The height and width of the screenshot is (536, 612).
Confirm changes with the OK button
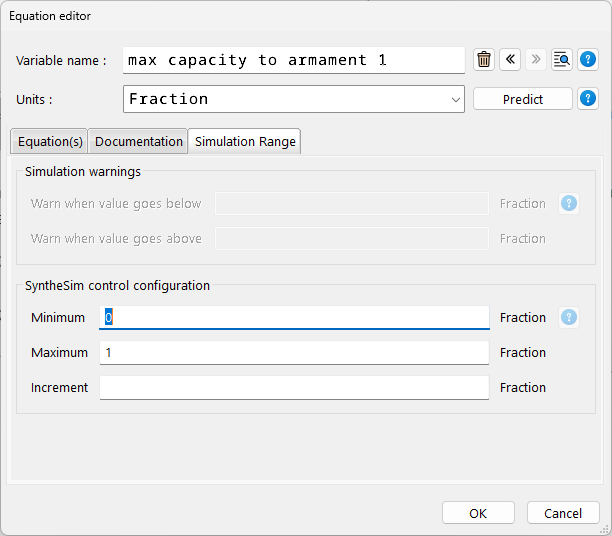478,513
